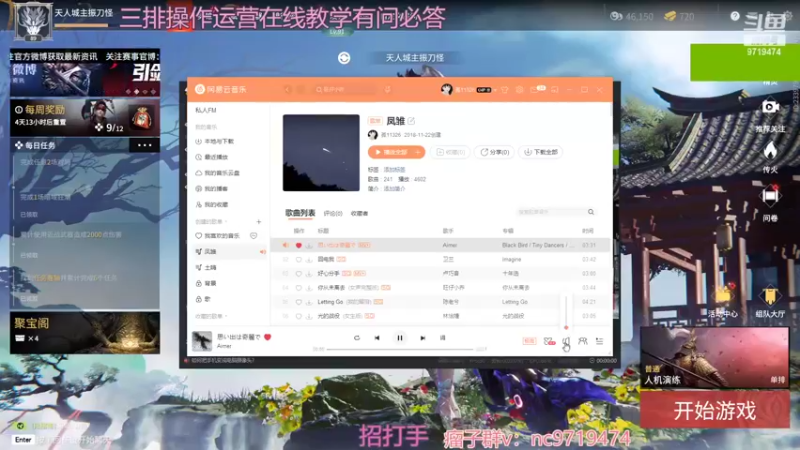Open the play queue list icon
Viewport: 800px width, 450px height.
point(599,341)
